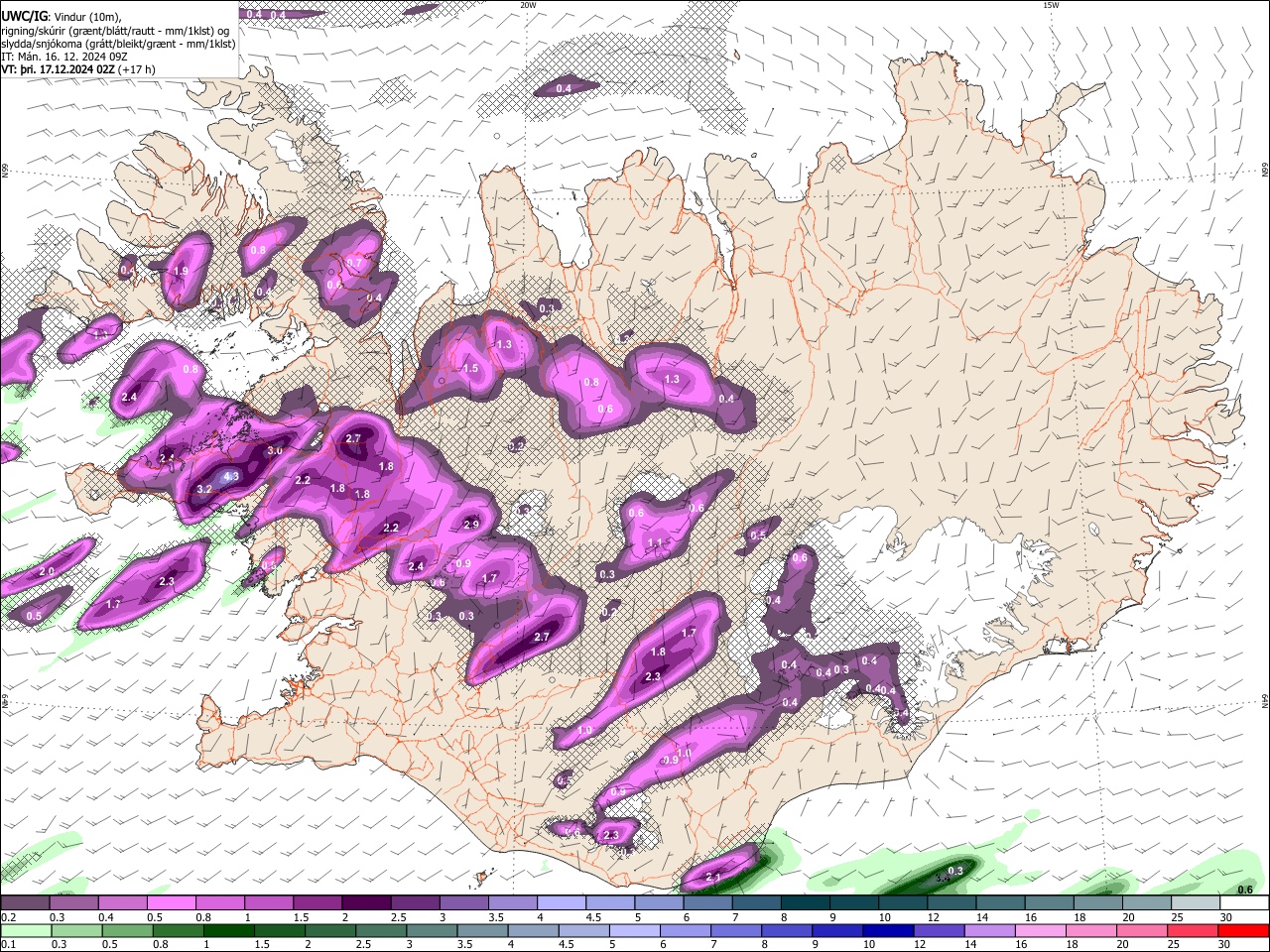Select top-row legend swatch between 0.2 and 0.3

(25, 903)
